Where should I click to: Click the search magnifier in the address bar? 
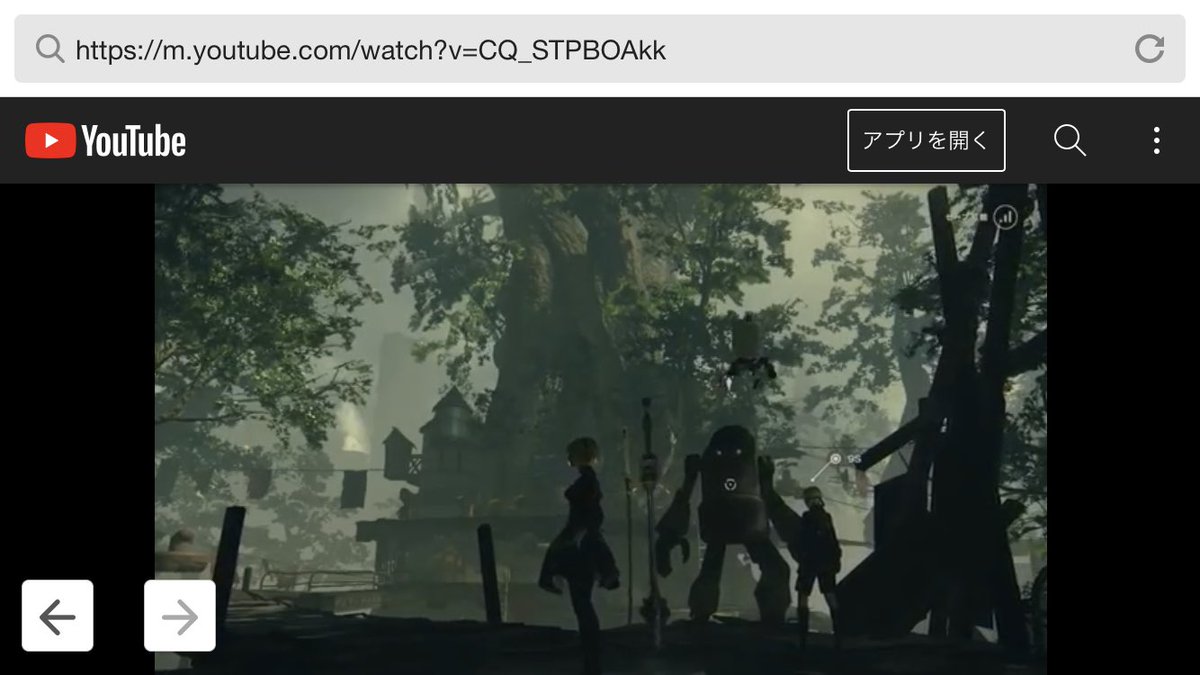[50, 49]
